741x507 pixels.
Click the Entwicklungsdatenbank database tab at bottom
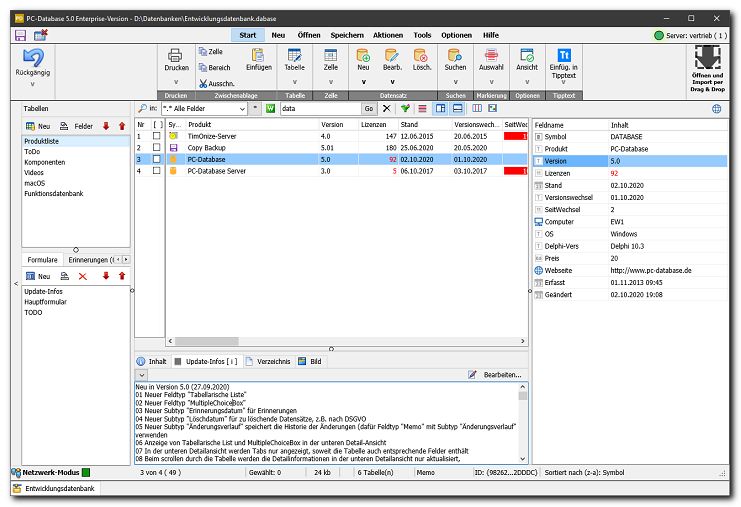[54, 488]
